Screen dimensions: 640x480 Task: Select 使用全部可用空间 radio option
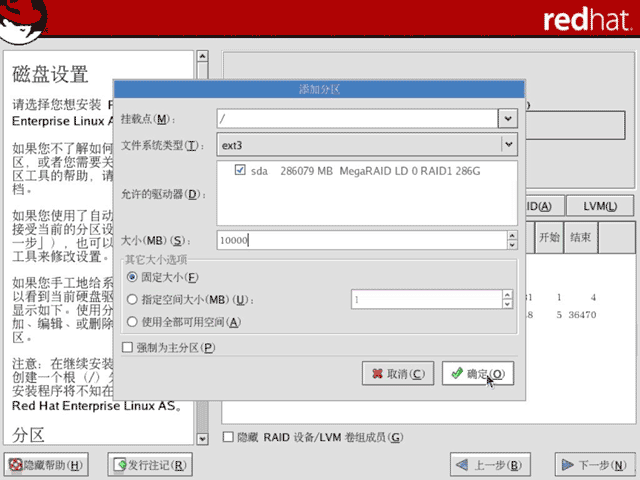coord(132,322)
